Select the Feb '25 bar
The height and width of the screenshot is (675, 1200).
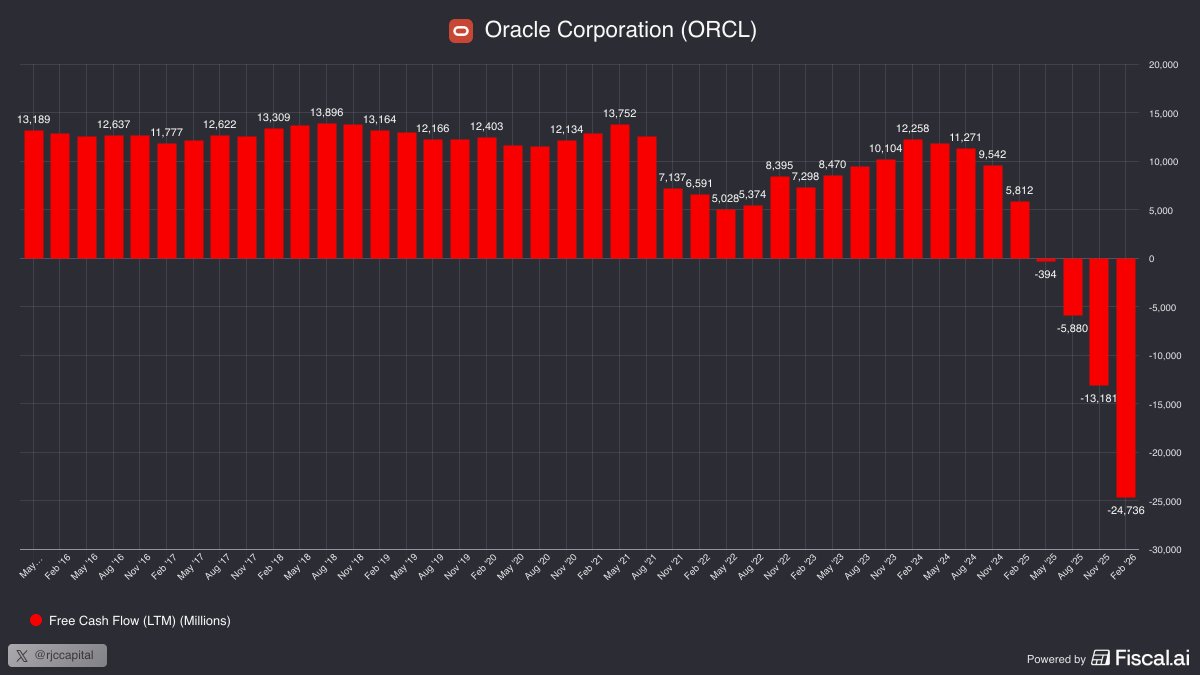1020,230
